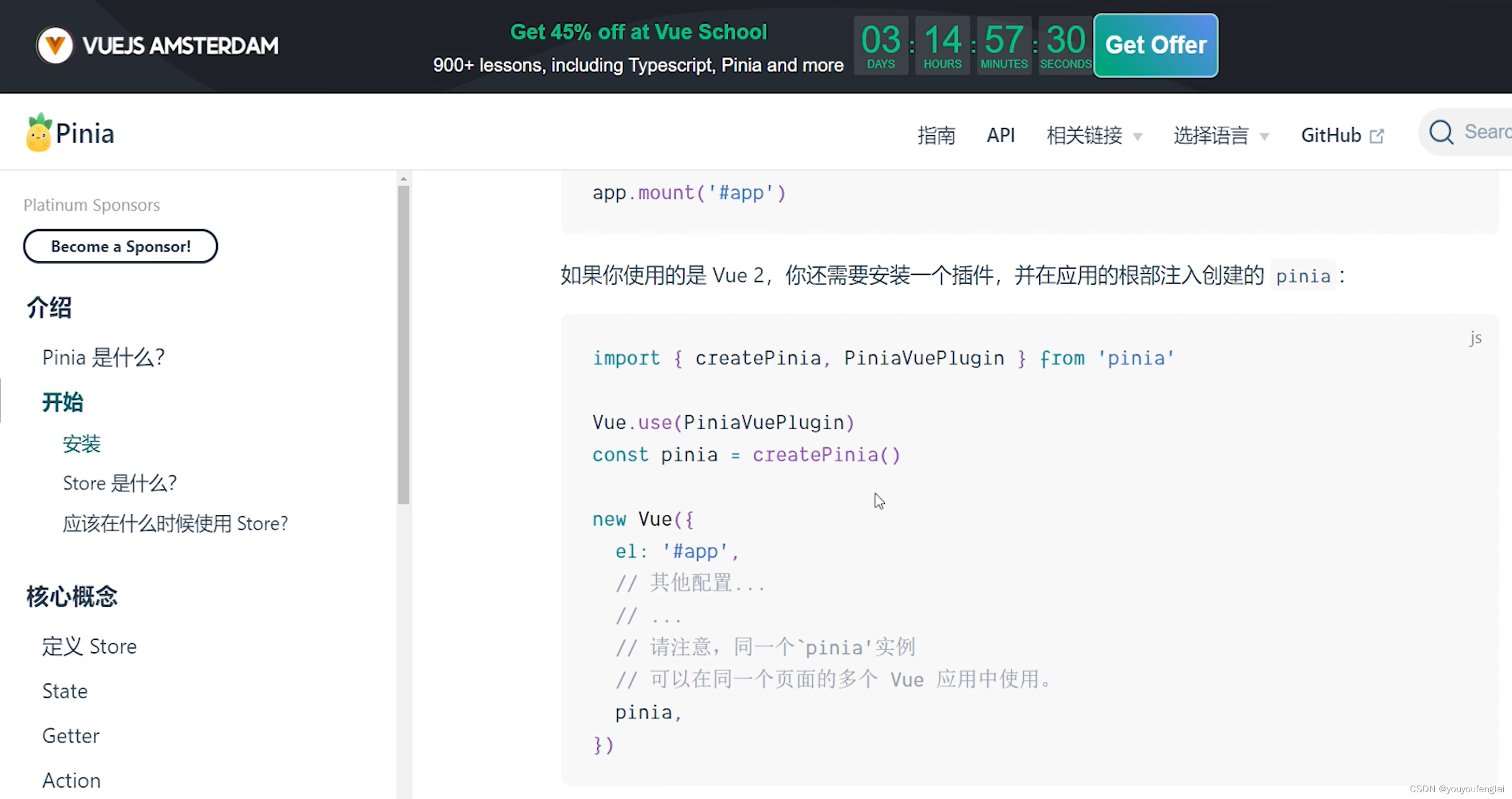This screenshot has width=1512, height=799.
Task: Click the Get Offer button
Action: tap(1156, 45)
